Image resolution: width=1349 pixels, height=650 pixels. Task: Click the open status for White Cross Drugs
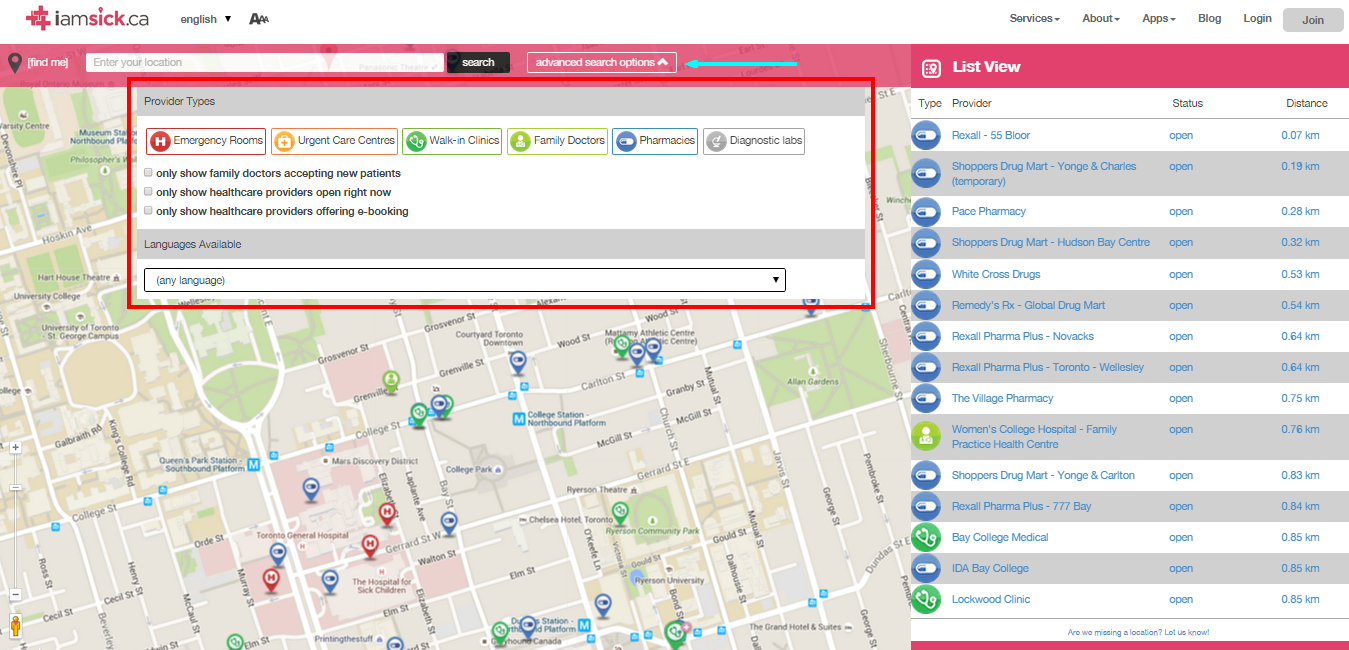pyautogui.click(x=1181, y=274)
